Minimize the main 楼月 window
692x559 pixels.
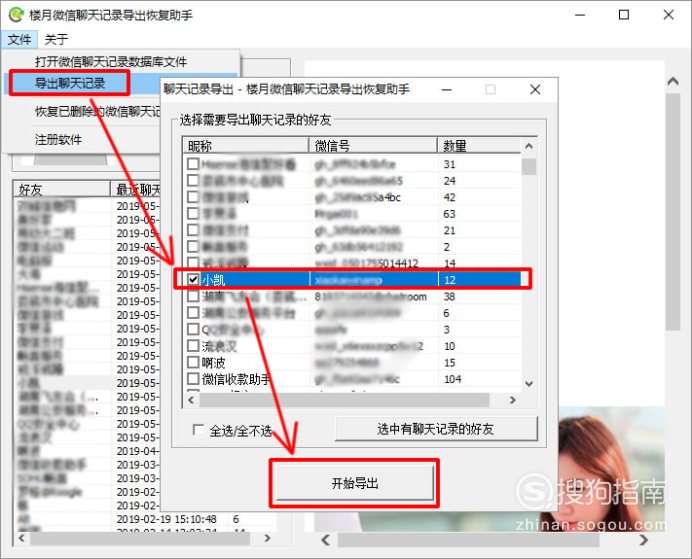click(x=580, y=15)
